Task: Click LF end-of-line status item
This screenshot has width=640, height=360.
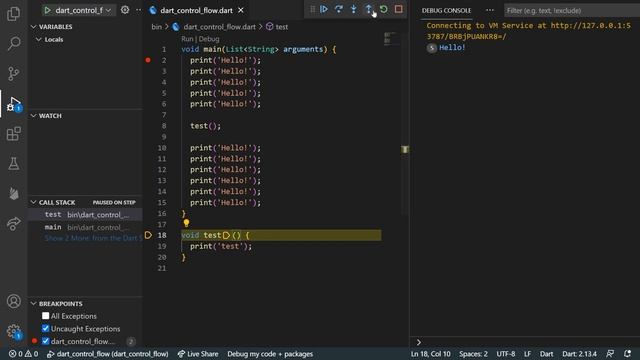Action: coord(527,354)
